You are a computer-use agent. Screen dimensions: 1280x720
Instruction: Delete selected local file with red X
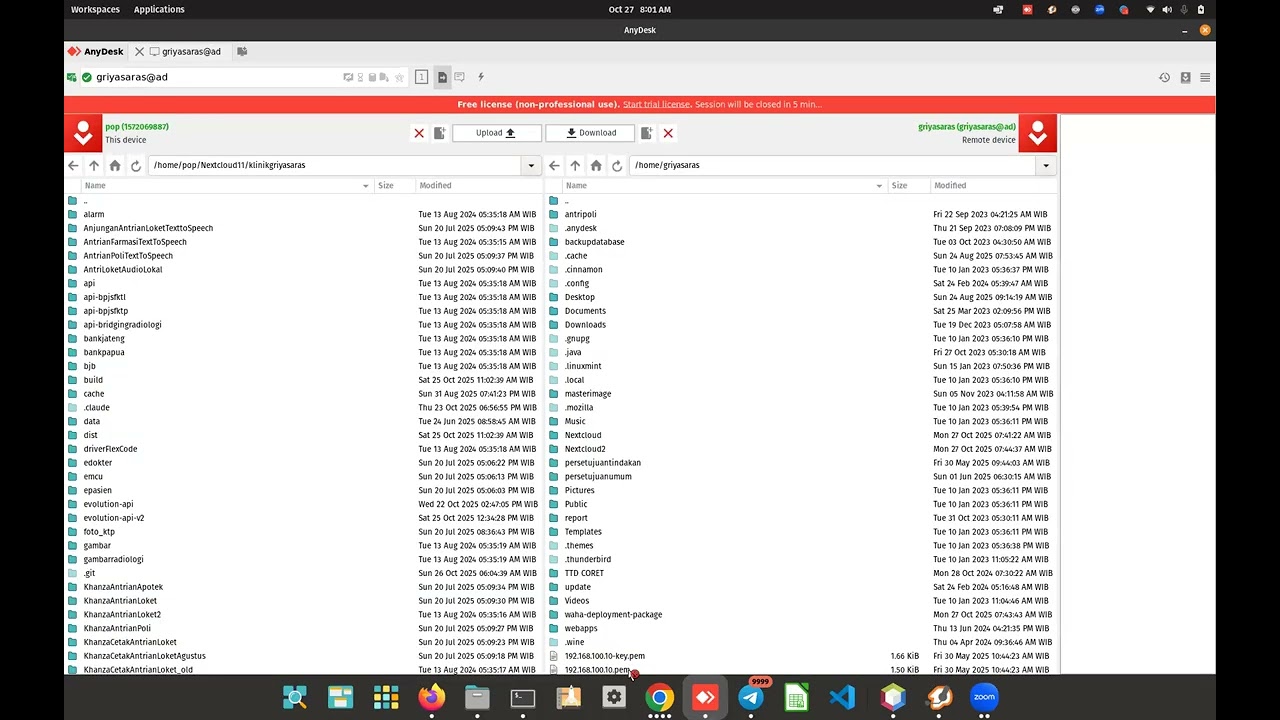[x=419, y=133]
